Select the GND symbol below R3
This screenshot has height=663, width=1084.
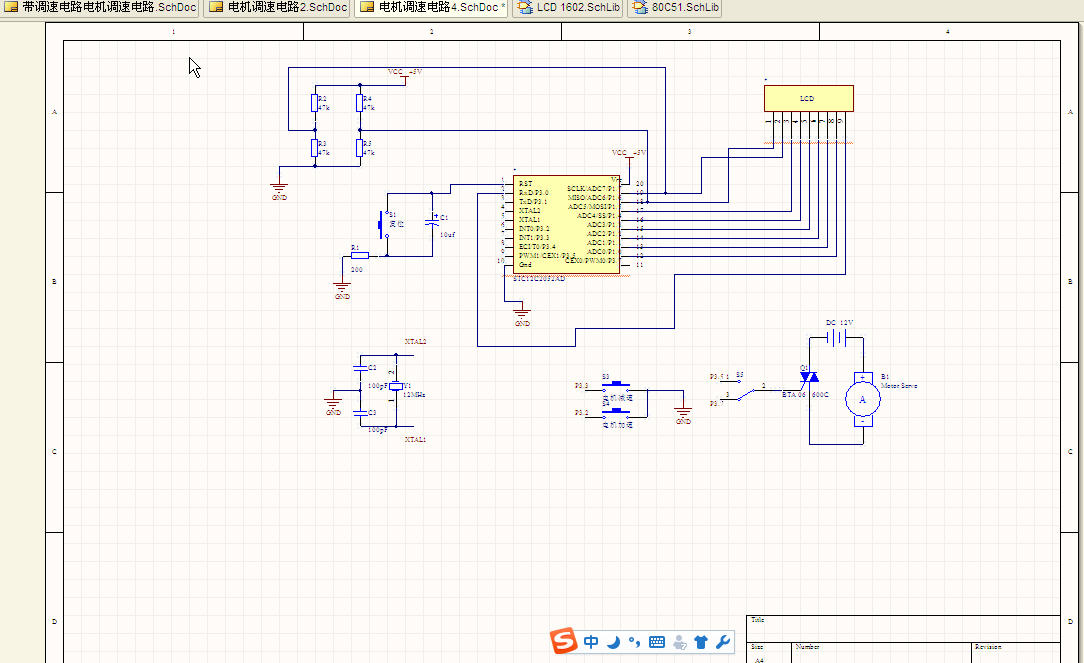point(279,191)
